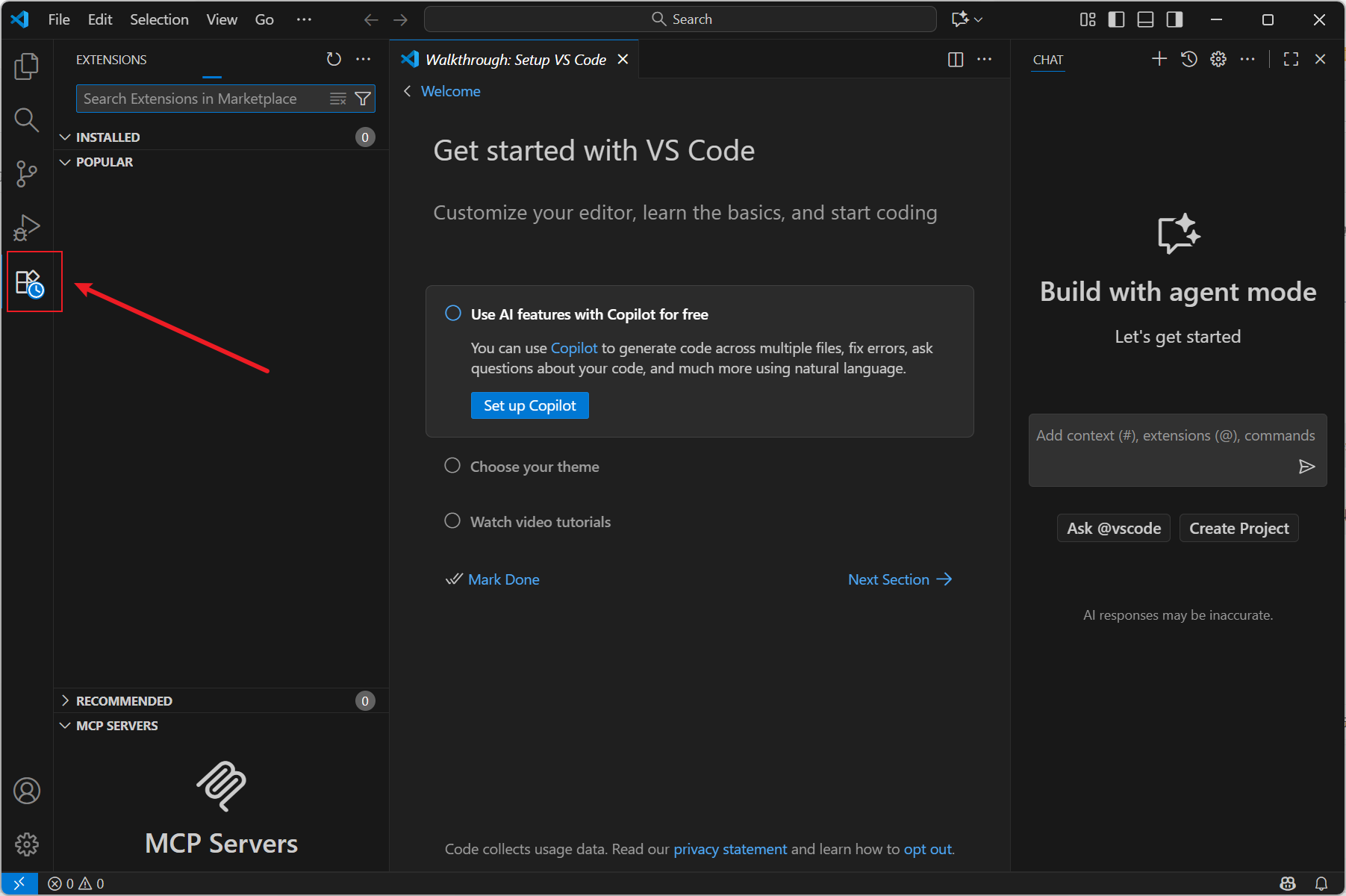
Task: Go forward with the navigation arrow
Action: coord(401,19)
